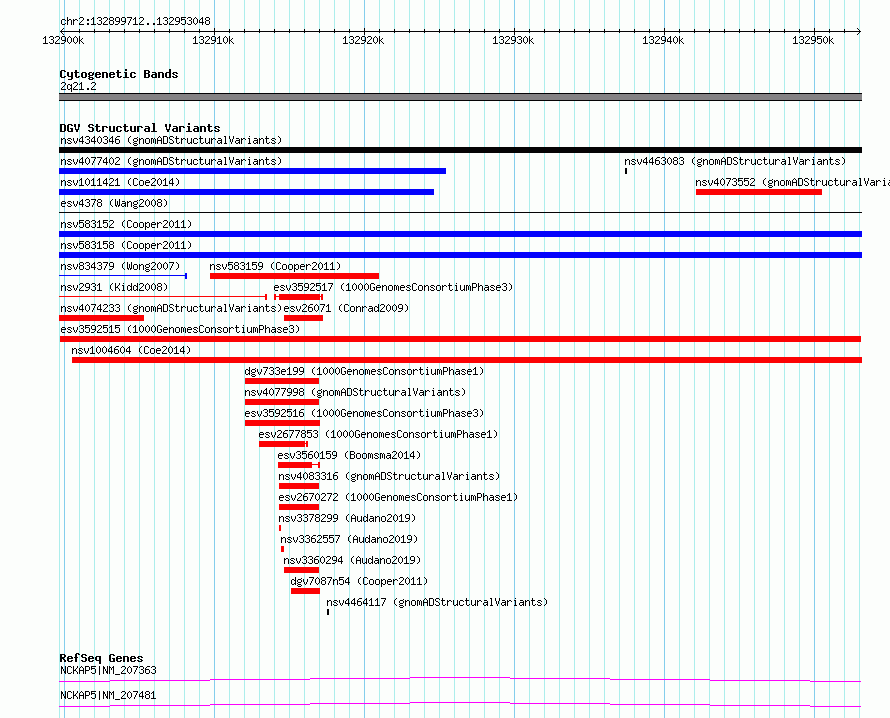Select nsv4077998 gnomAD label
Screen dimensions: 890x718
pyautogui.click(x=355, y=392)
